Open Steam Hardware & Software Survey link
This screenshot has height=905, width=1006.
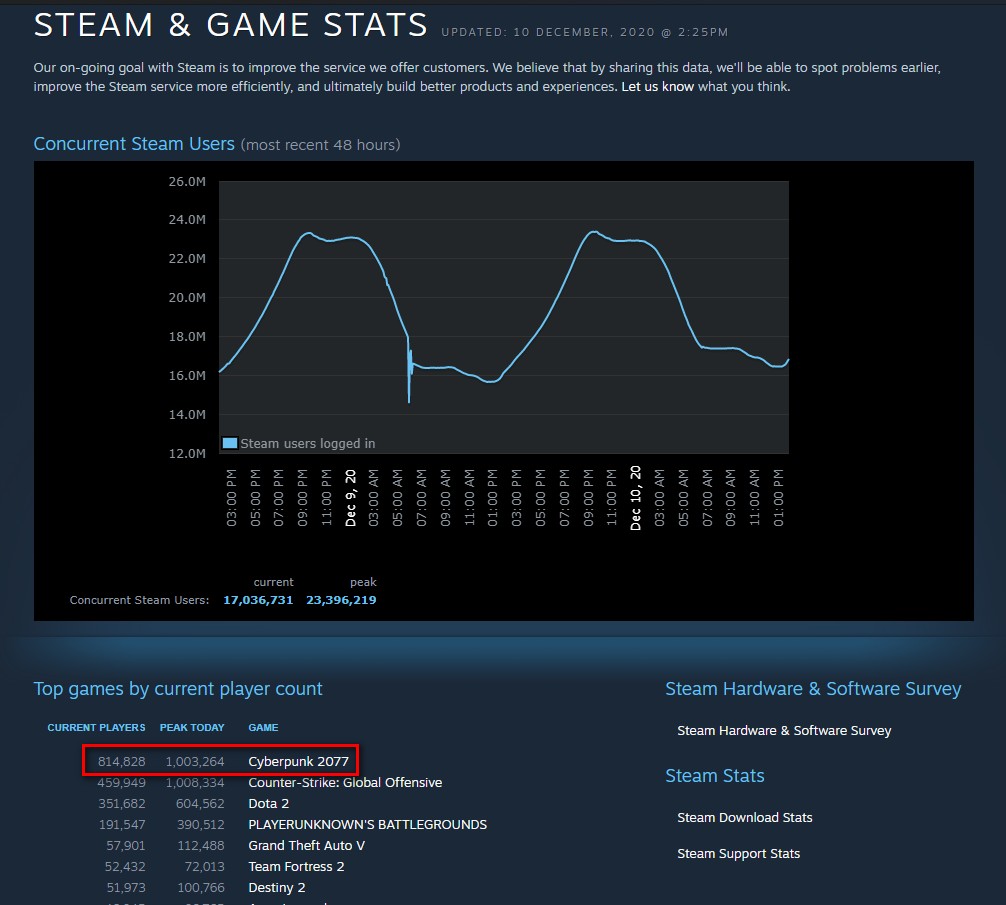point(784,731)
